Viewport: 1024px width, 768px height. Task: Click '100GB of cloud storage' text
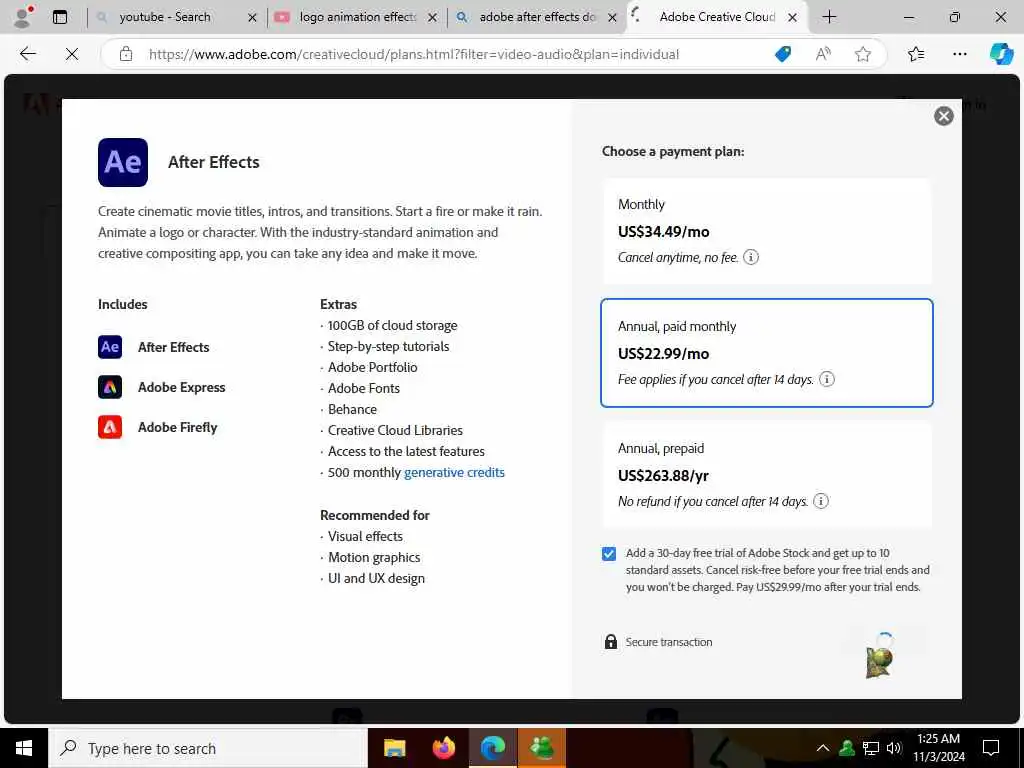click(392, 325)
